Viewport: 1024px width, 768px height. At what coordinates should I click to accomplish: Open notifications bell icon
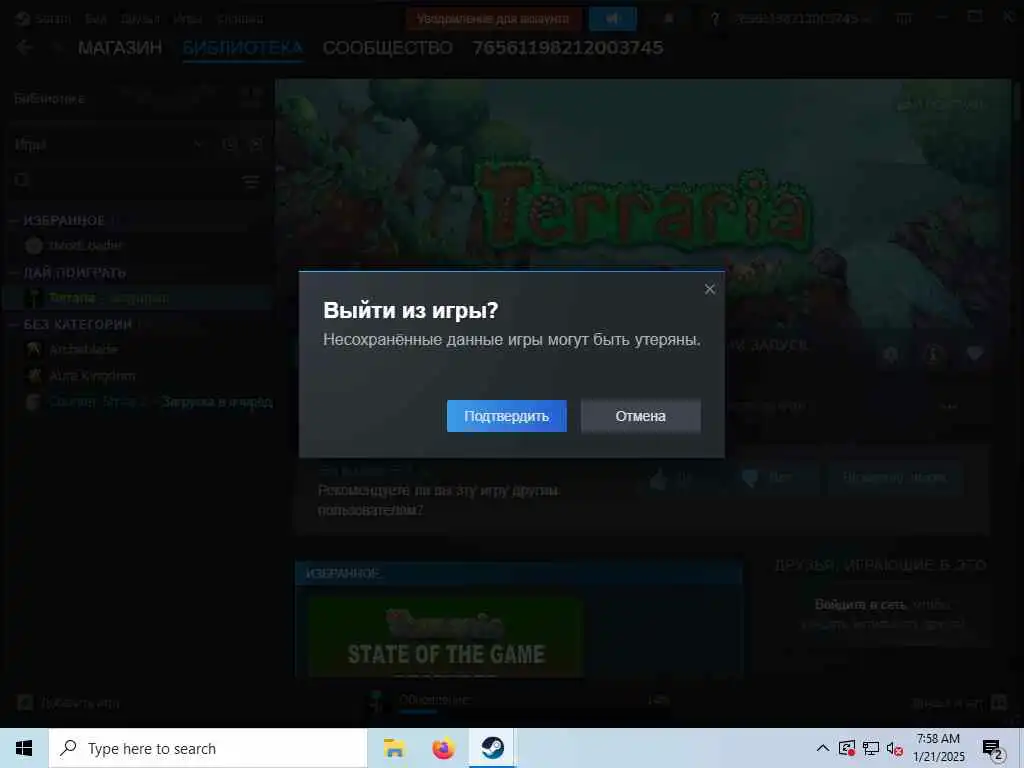tap(669, 19)
